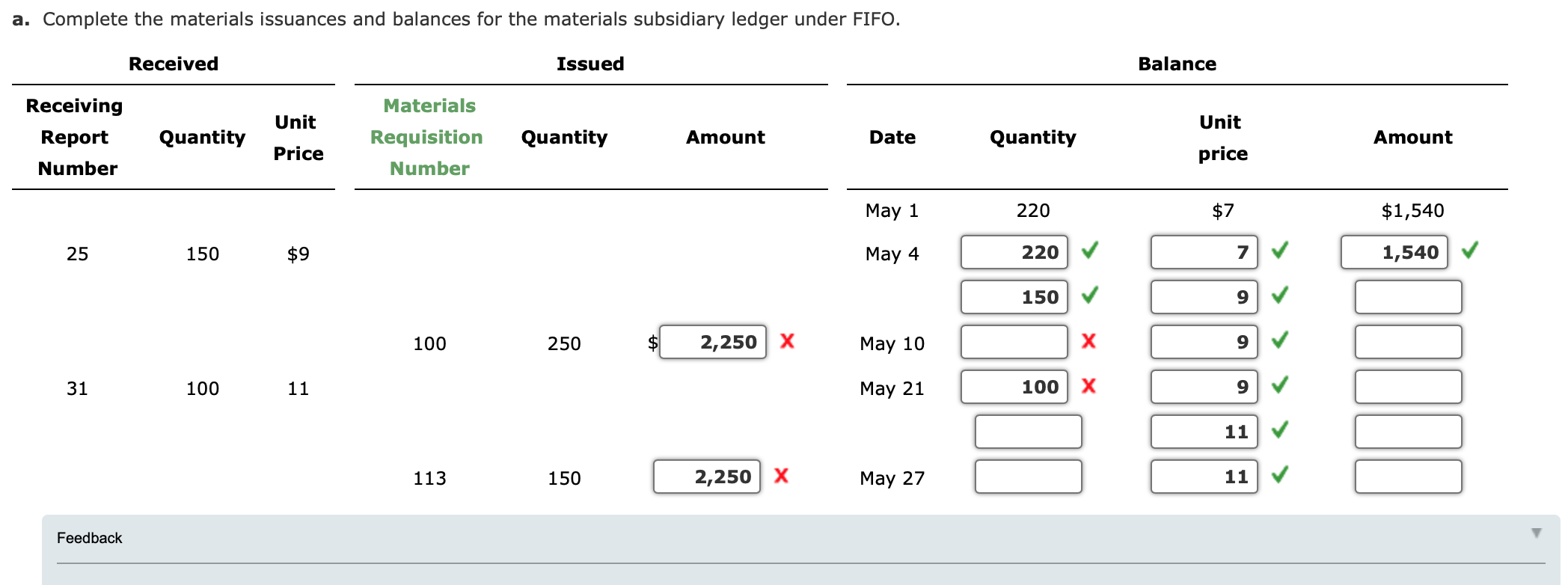Click the red X next to the empty May 10 quantity

pyautogui.click(x=1089, y=342)
